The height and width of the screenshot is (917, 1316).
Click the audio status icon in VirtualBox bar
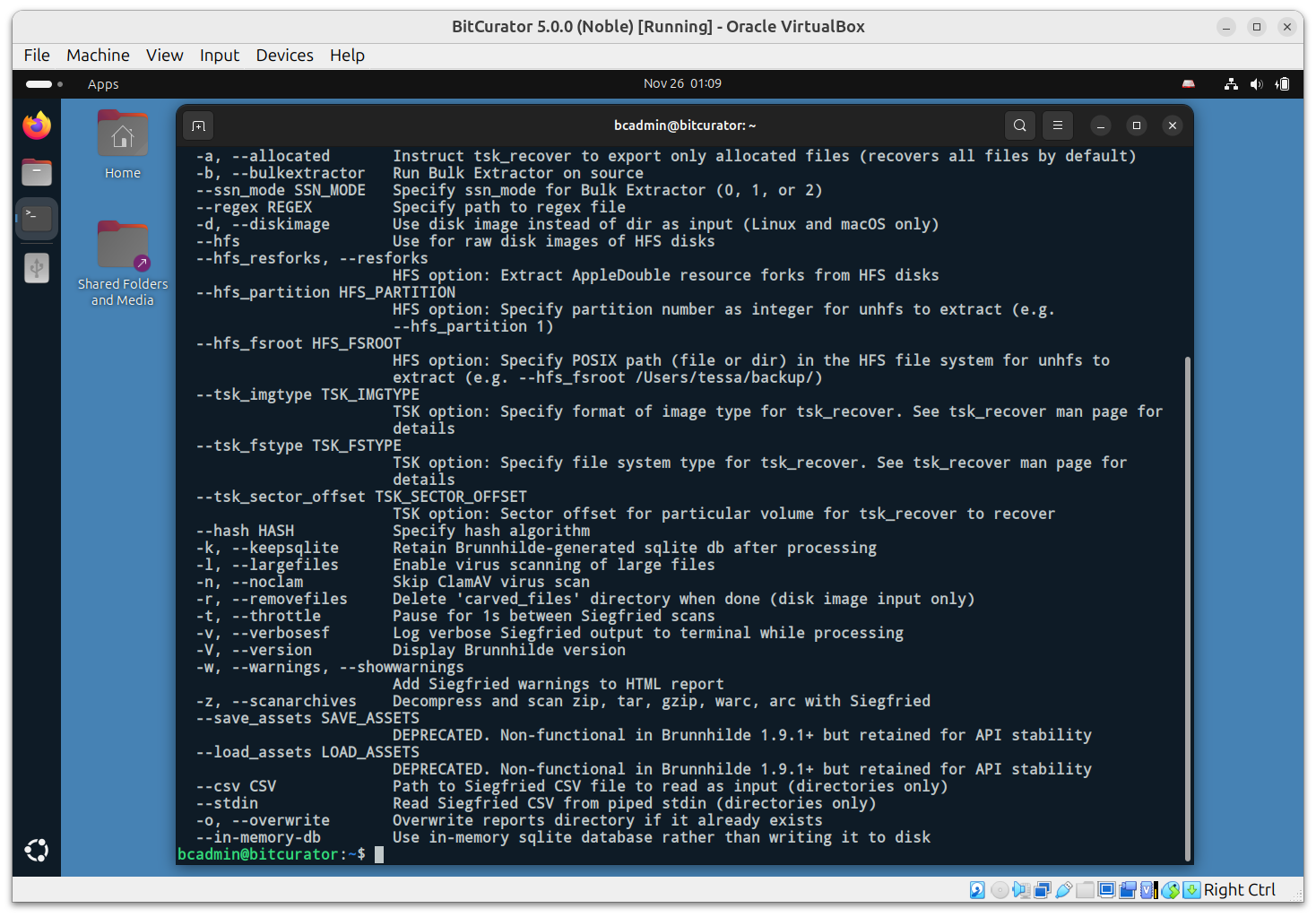[x=1021, y=889]
